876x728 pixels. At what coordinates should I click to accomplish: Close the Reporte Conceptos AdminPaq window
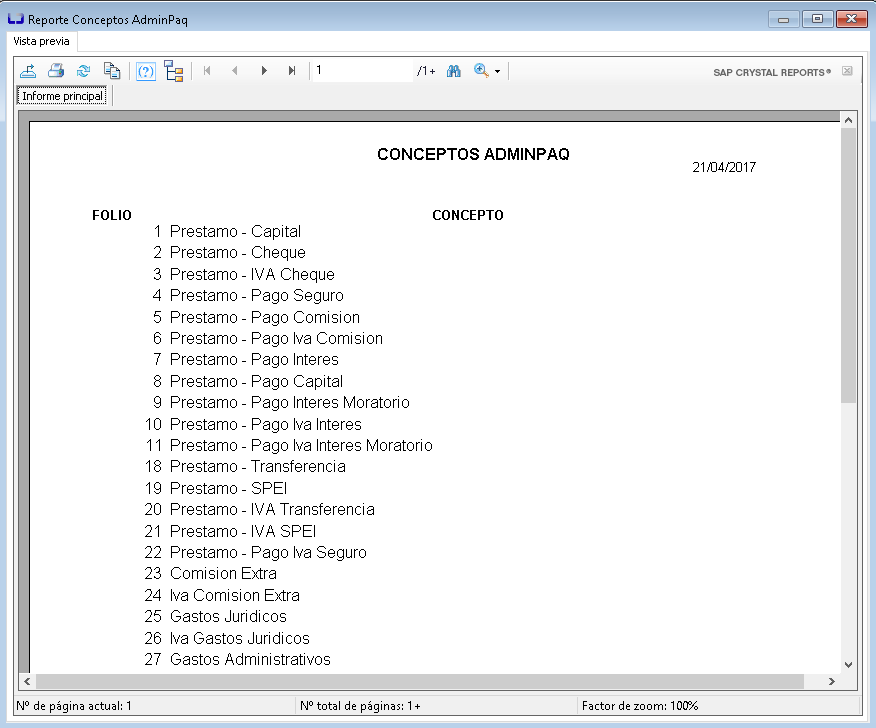click(x=851, y=19)
